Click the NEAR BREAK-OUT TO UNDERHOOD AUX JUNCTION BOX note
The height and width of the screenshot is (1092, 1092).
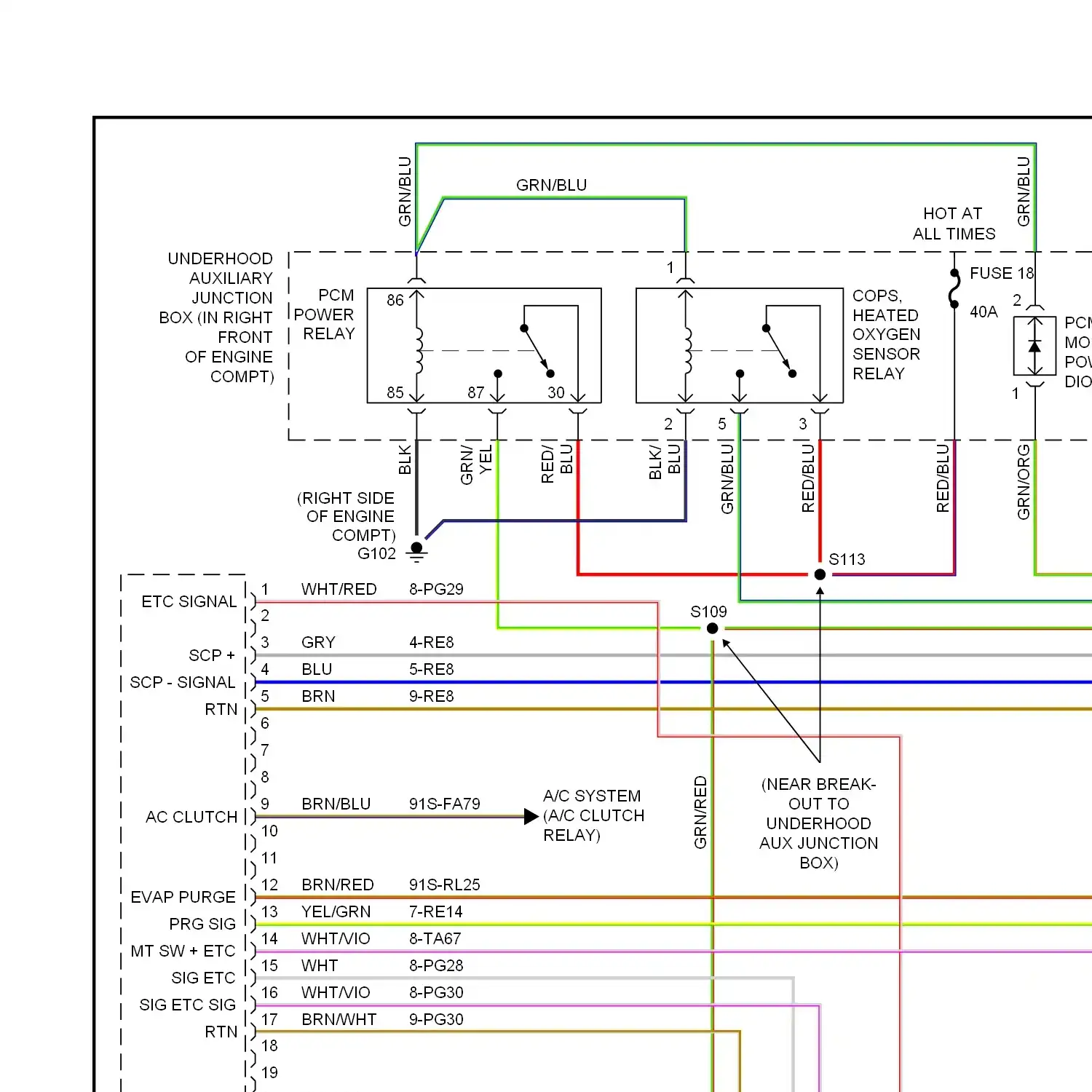[819, 823]
